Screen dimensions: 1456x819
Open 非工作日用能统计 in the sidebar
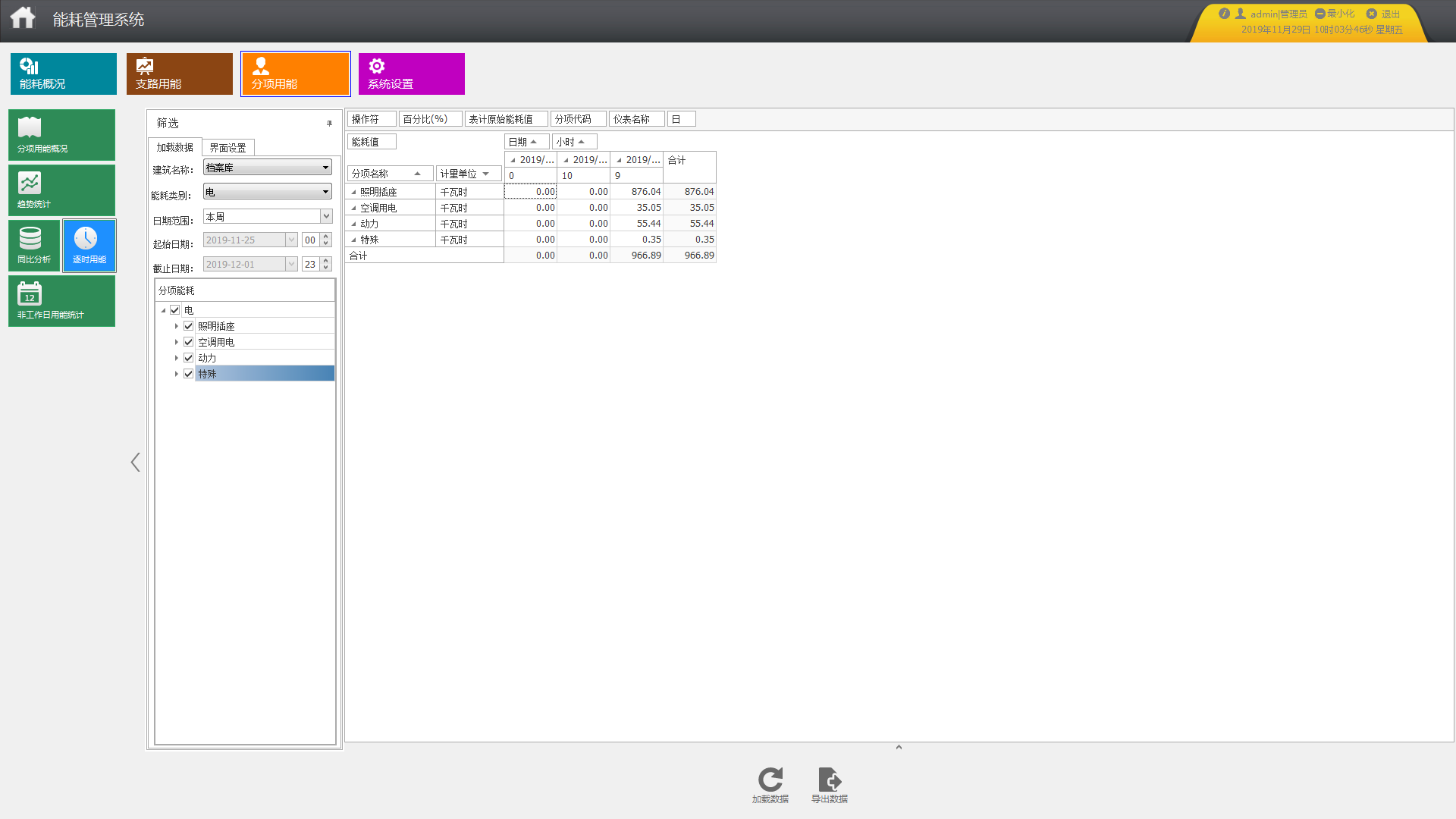click(61, 301)
